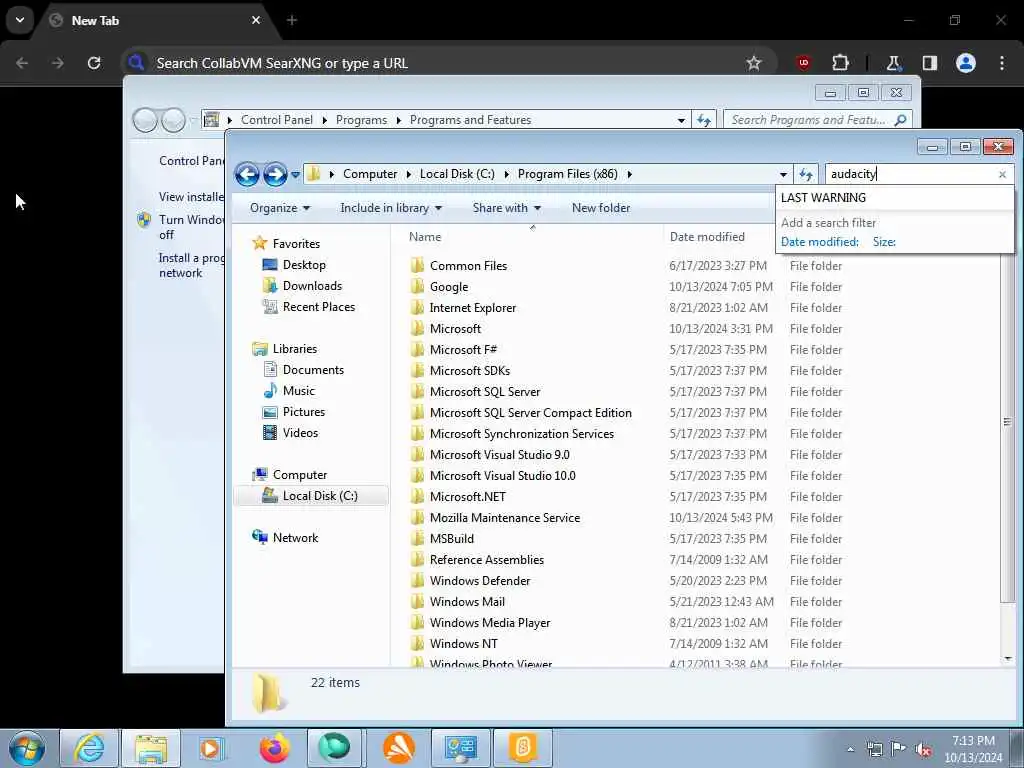Open the Documents library icon
This screenshot has width=1024, height=768.
pyautogui.click(x=270, y=370)
